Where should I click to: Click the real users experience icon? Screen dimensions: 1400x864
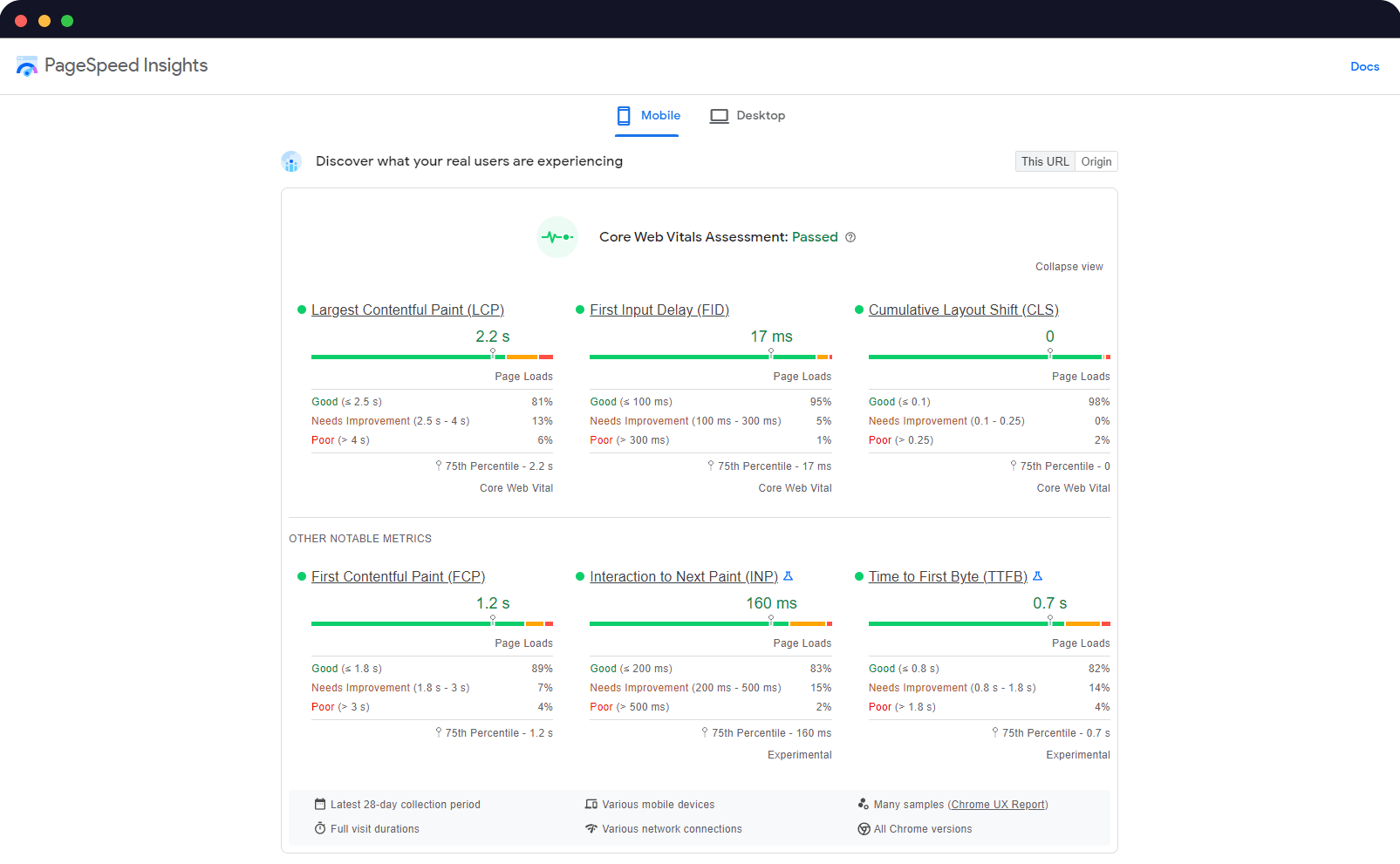pos(291,161)
